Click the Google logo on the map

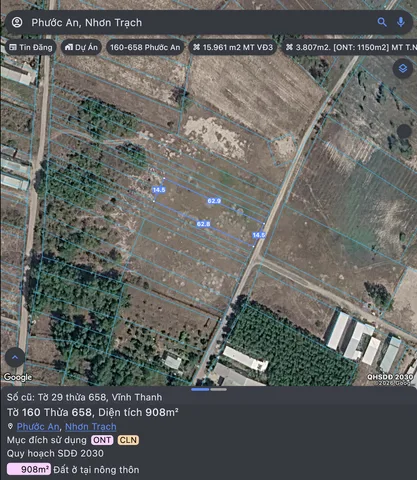[18, 377]
